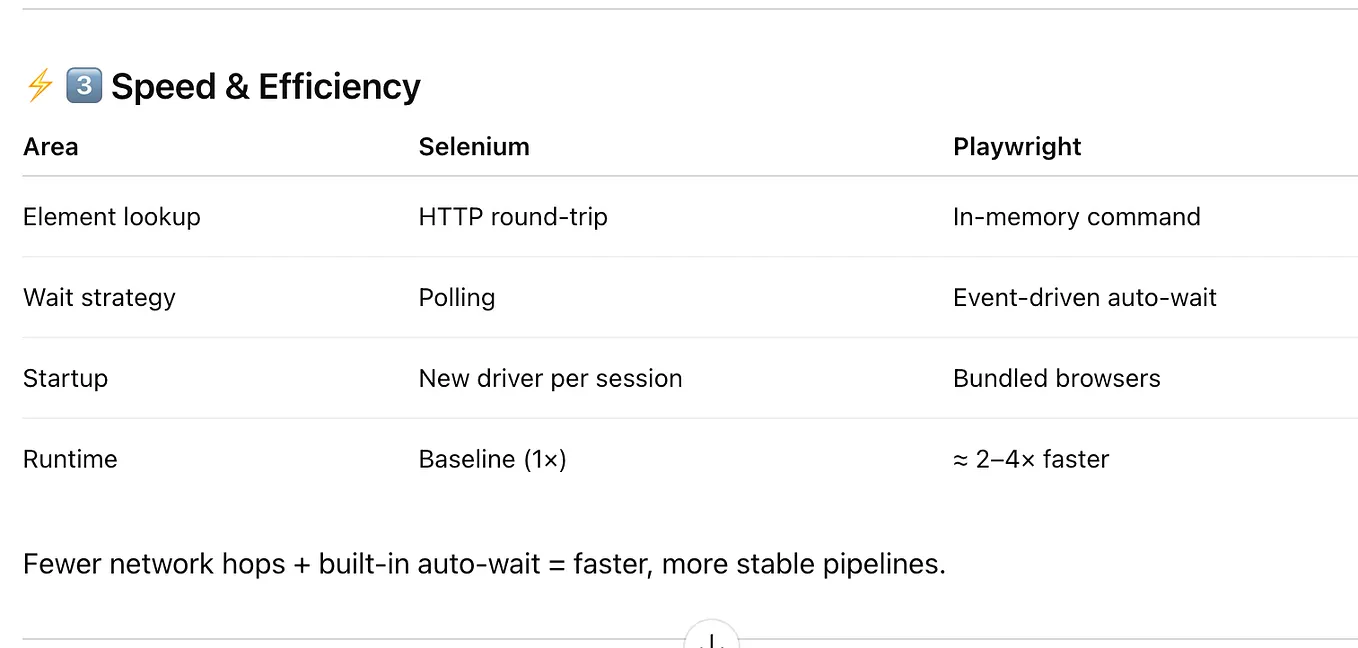The width and height of the screenshot is (1358, 648).
Task: Click the Startup row label
Action: pos(65,379)
